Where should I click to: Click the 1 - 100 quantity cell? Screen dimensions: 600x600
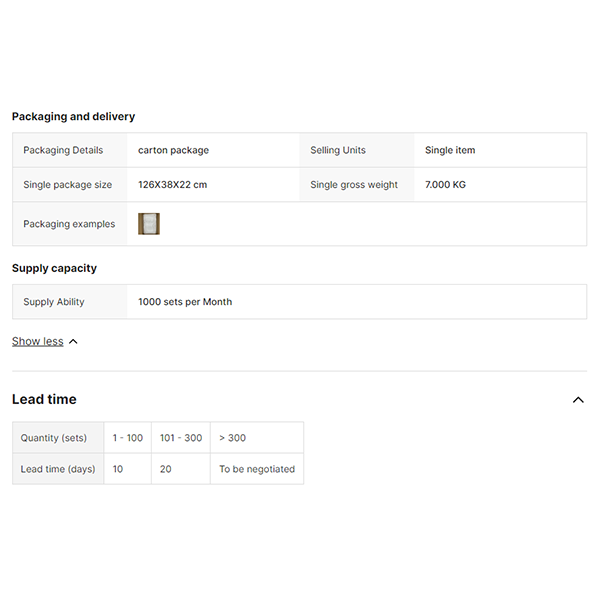pyautogui.click(x=127, y=438)
